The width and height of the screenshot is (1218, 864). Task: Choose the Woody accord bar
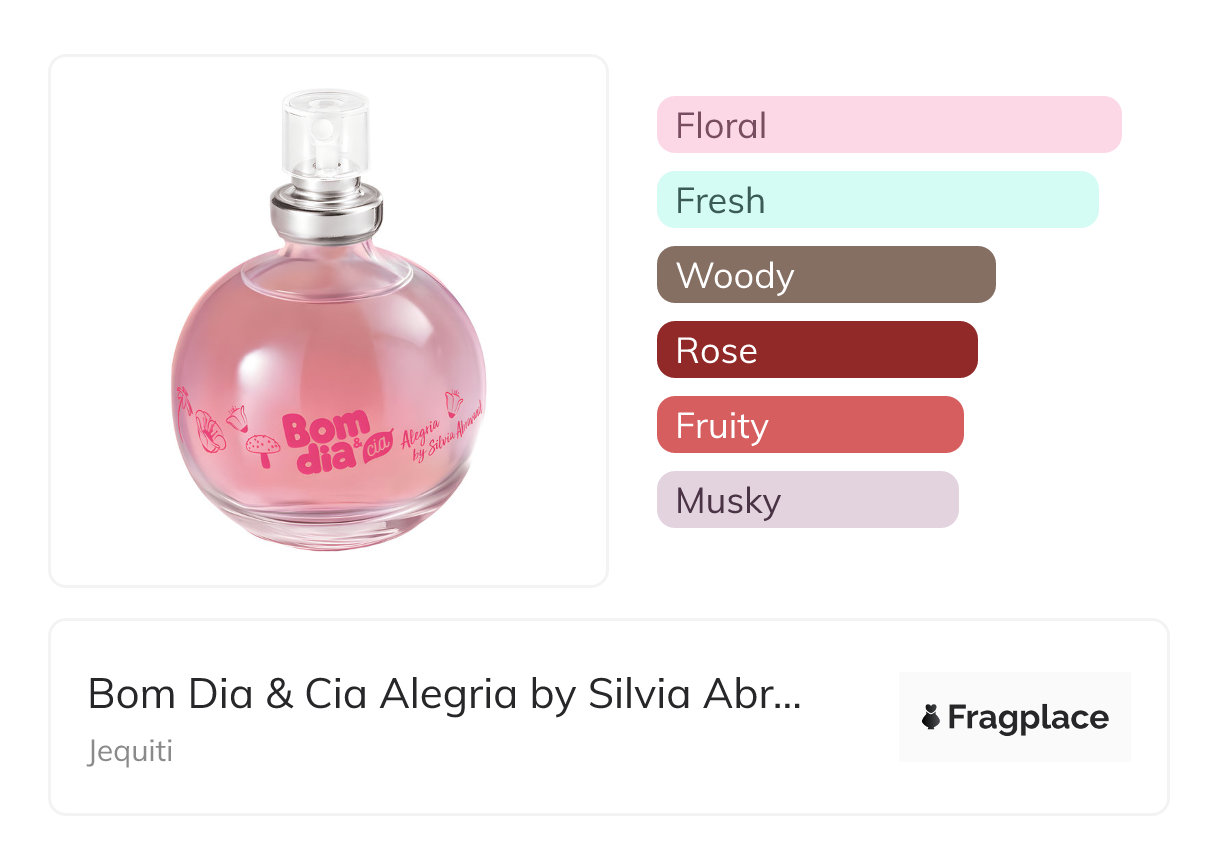[x=825, y=275]
